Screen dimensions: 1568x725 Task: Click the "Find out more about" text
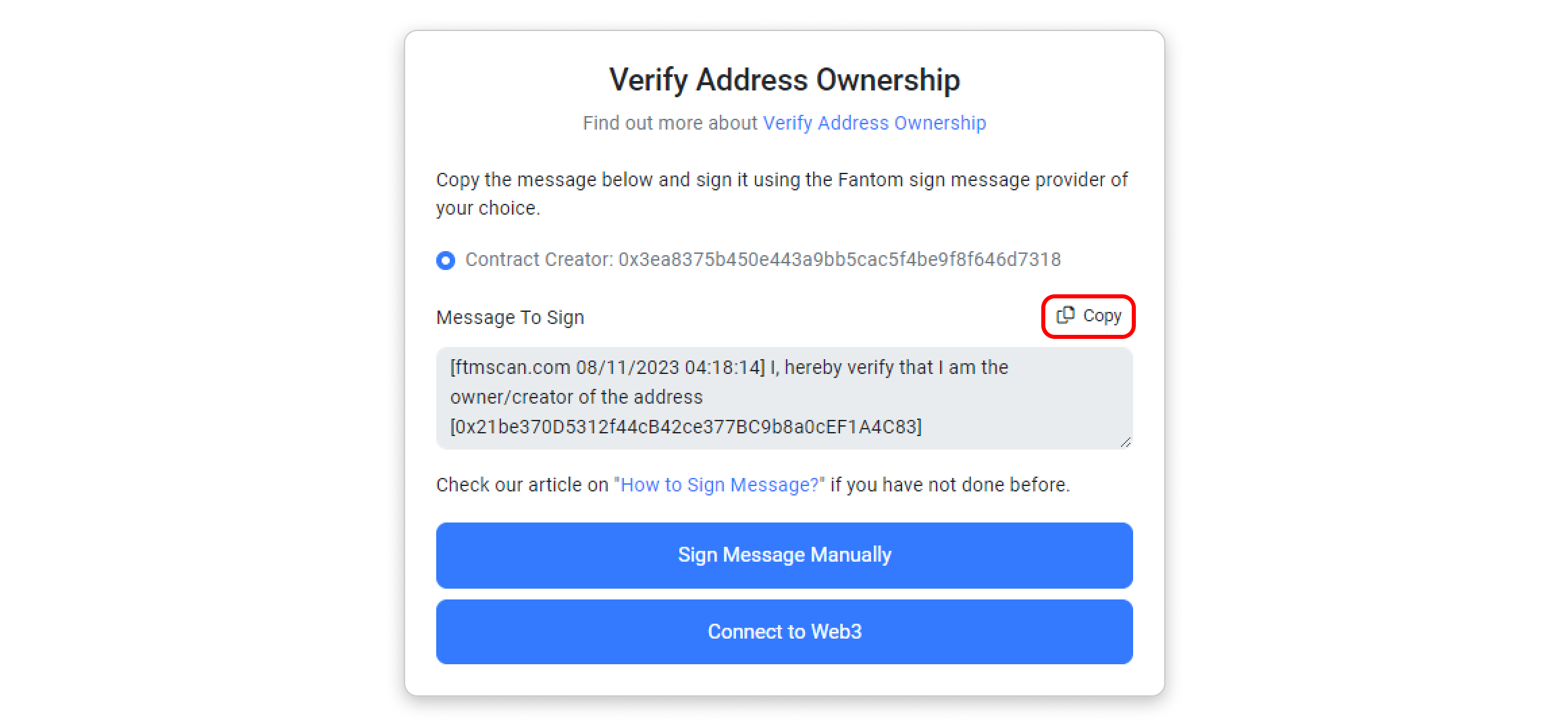(x=670, y=123)
